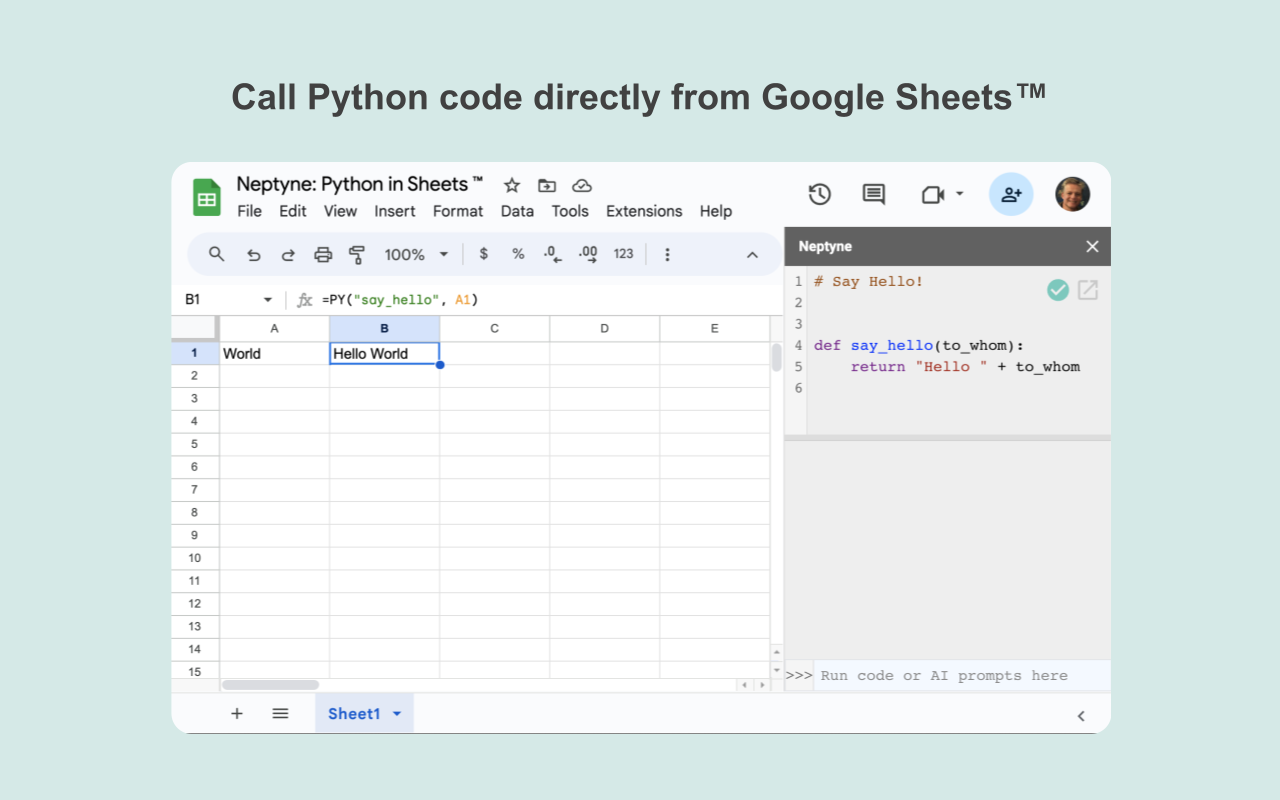Select column C header

pos(494,329)
